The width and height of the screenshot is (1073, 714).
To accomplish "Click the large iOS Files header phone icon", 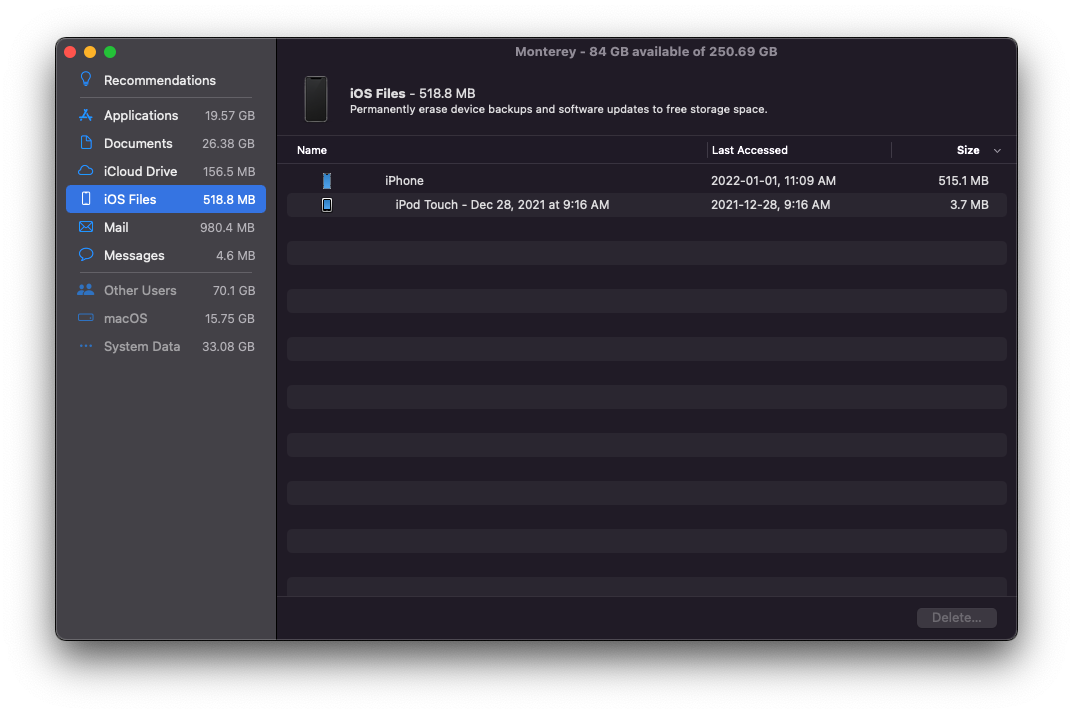I will 315,99.
